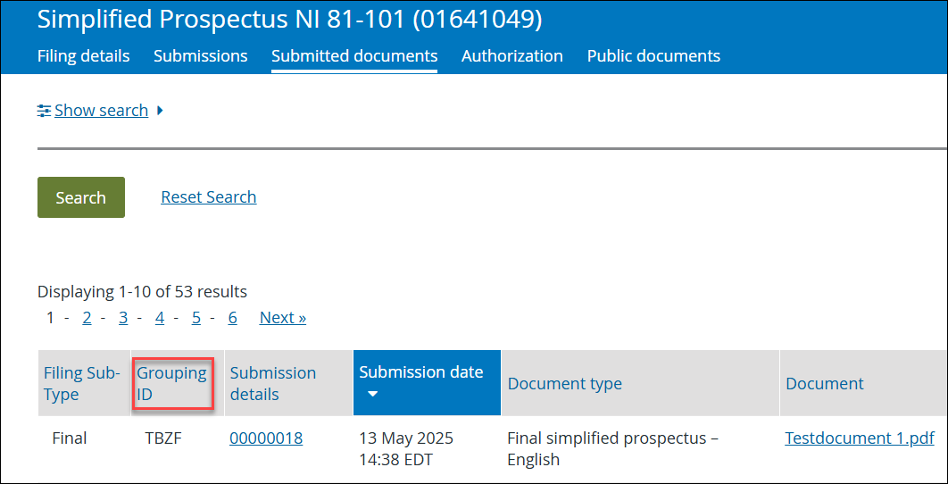This screenshot has height=484, width=948.
Task: Open submission 00000018 details link
Action: tap(266, 438)
